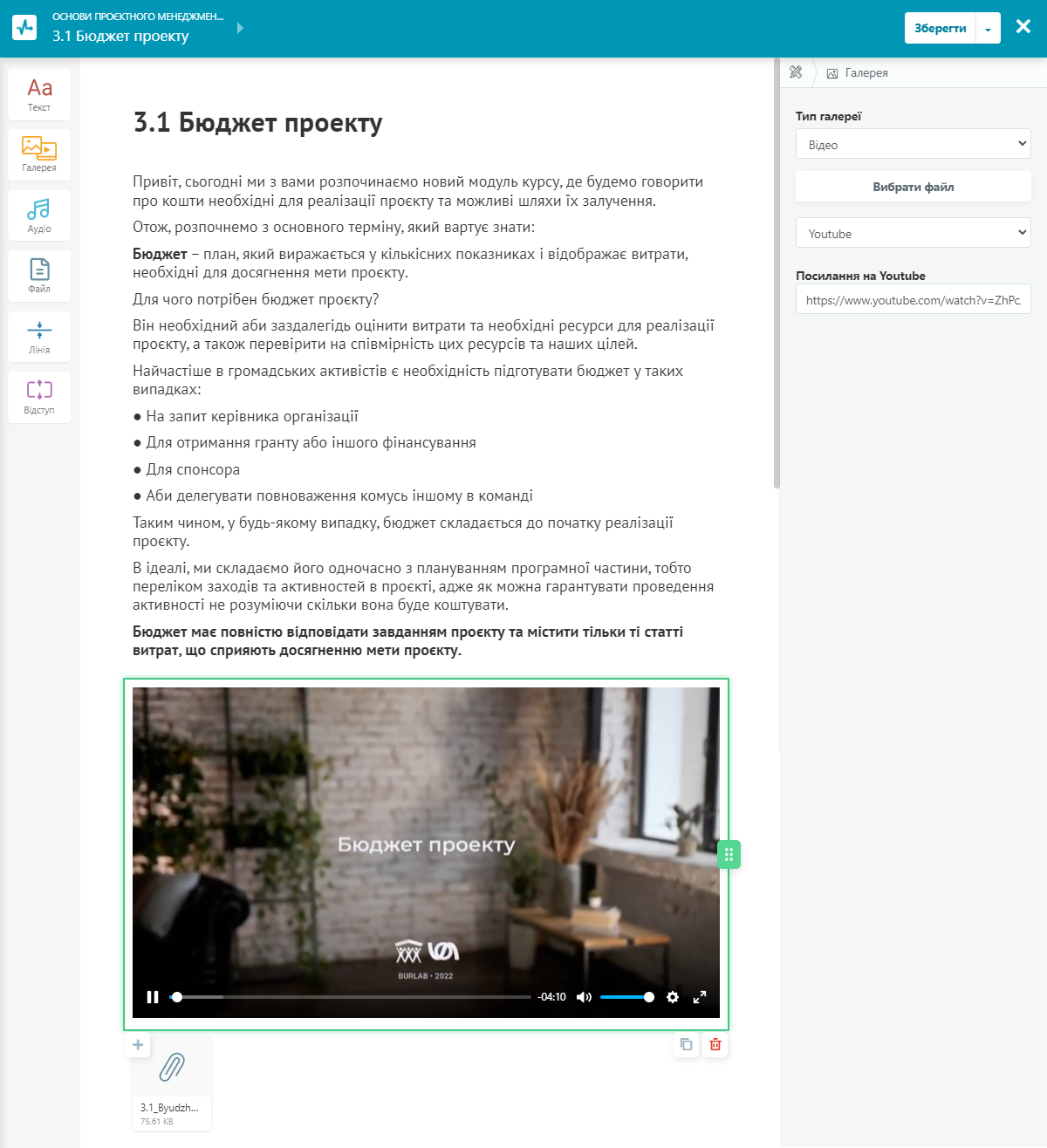1047x1148 pixels.
Task: Add a Текст block from sidebar
Action: tap(39, 94)
